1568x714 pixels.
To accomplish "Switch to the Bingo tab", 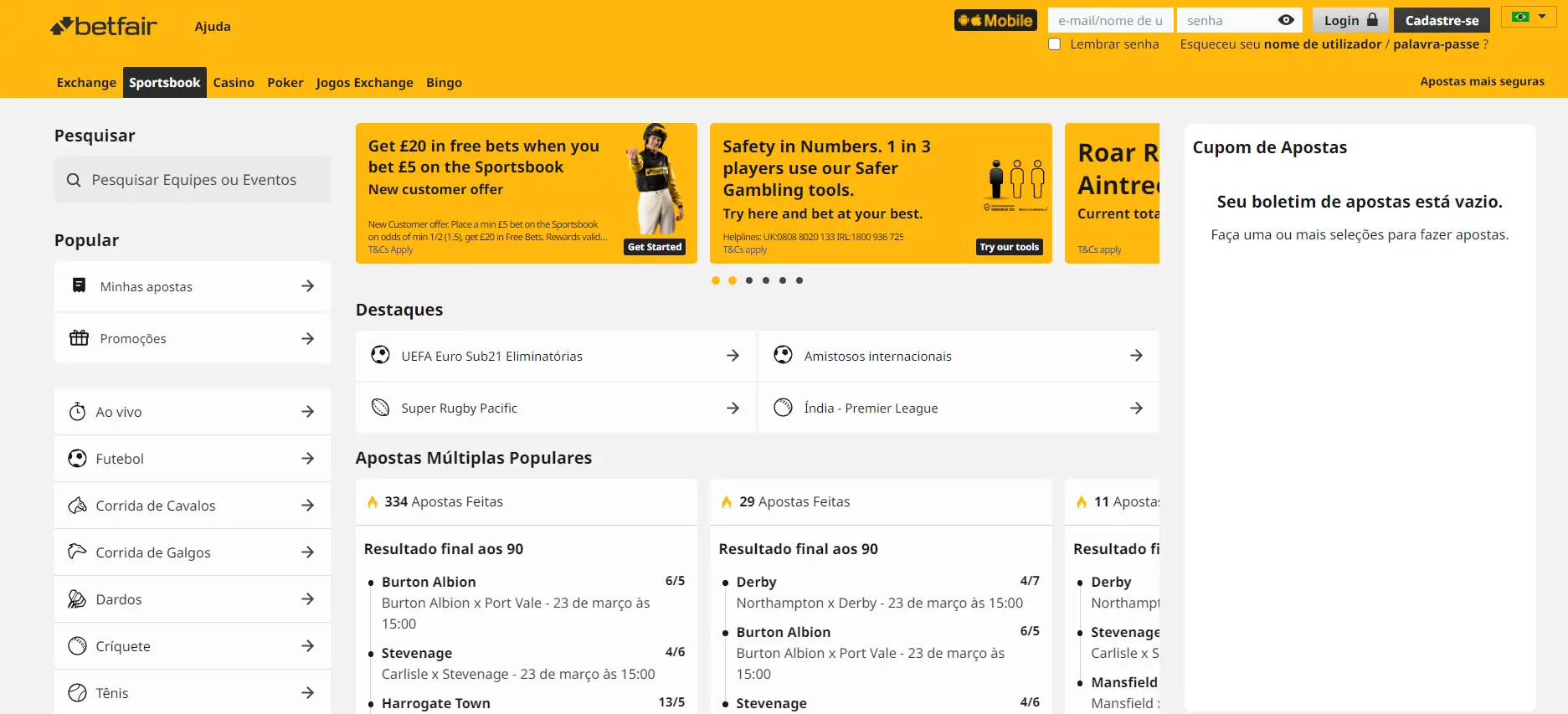I will click(444, 82).
